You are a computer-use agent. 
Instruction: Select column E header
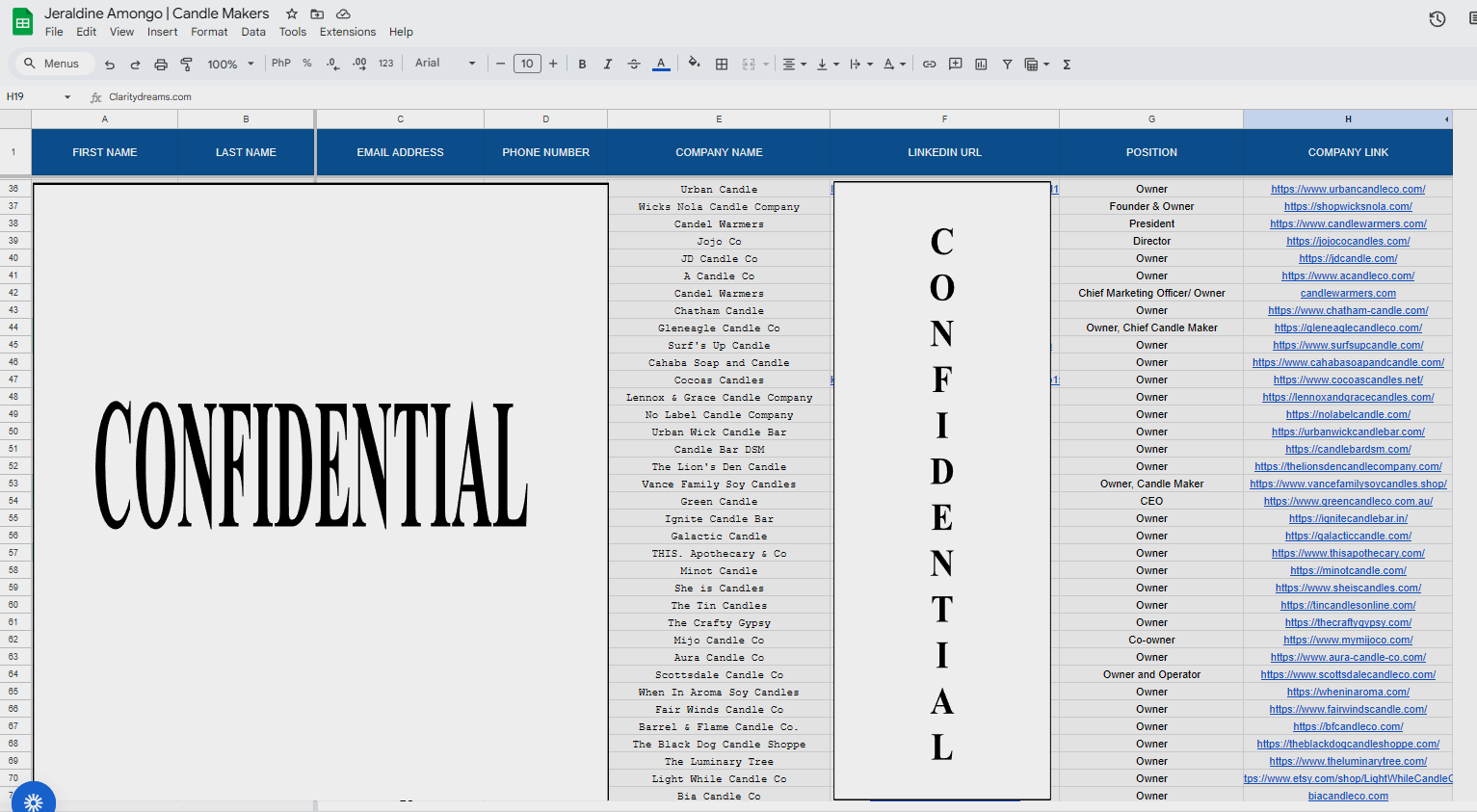[719, 119]
